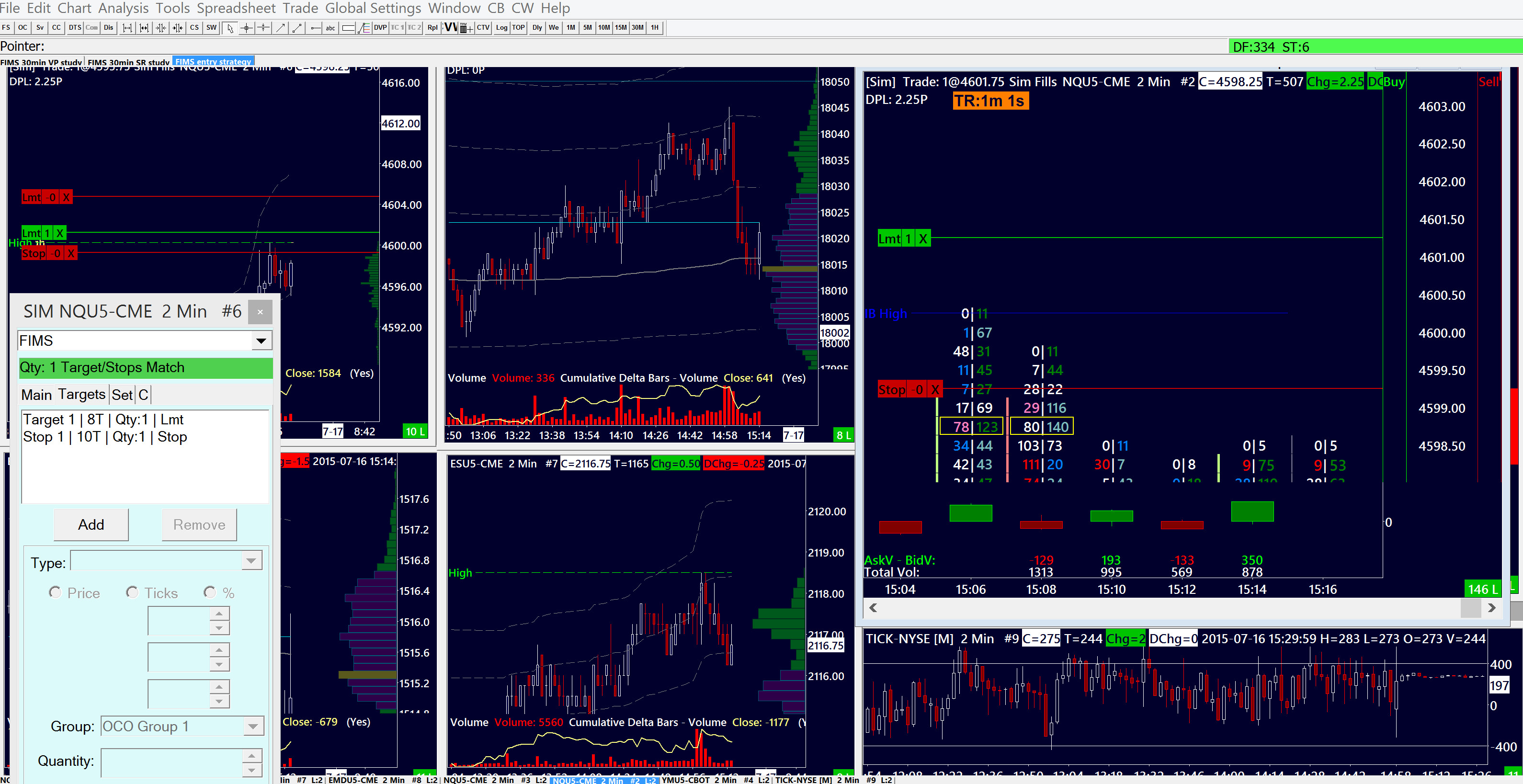Select the Fibonacci retracement lines tool
The image size is (1523, 784).
[x=364, y=28]
